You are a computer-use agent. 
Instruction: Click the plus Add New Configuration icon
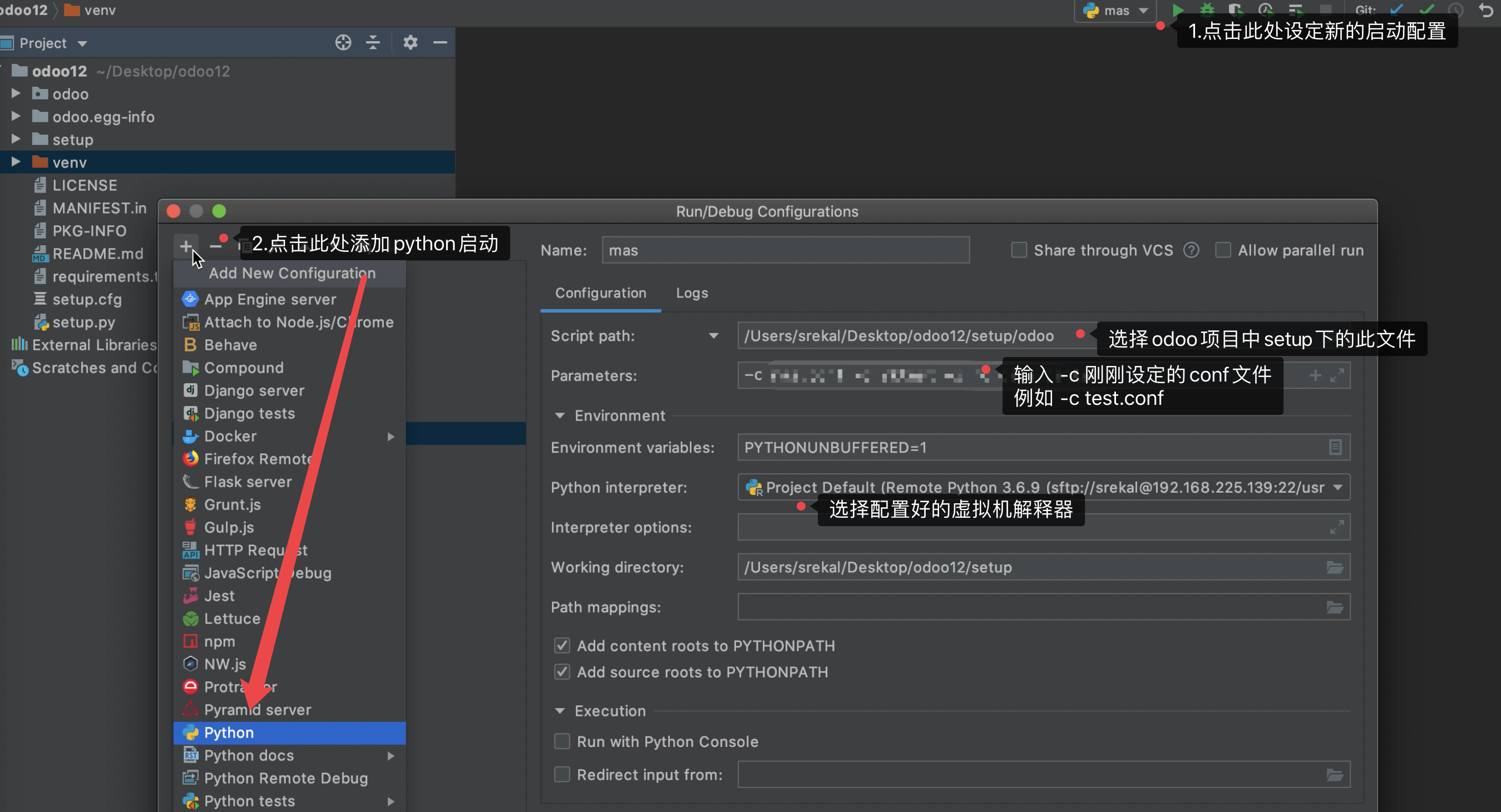(x=186, y=246)
